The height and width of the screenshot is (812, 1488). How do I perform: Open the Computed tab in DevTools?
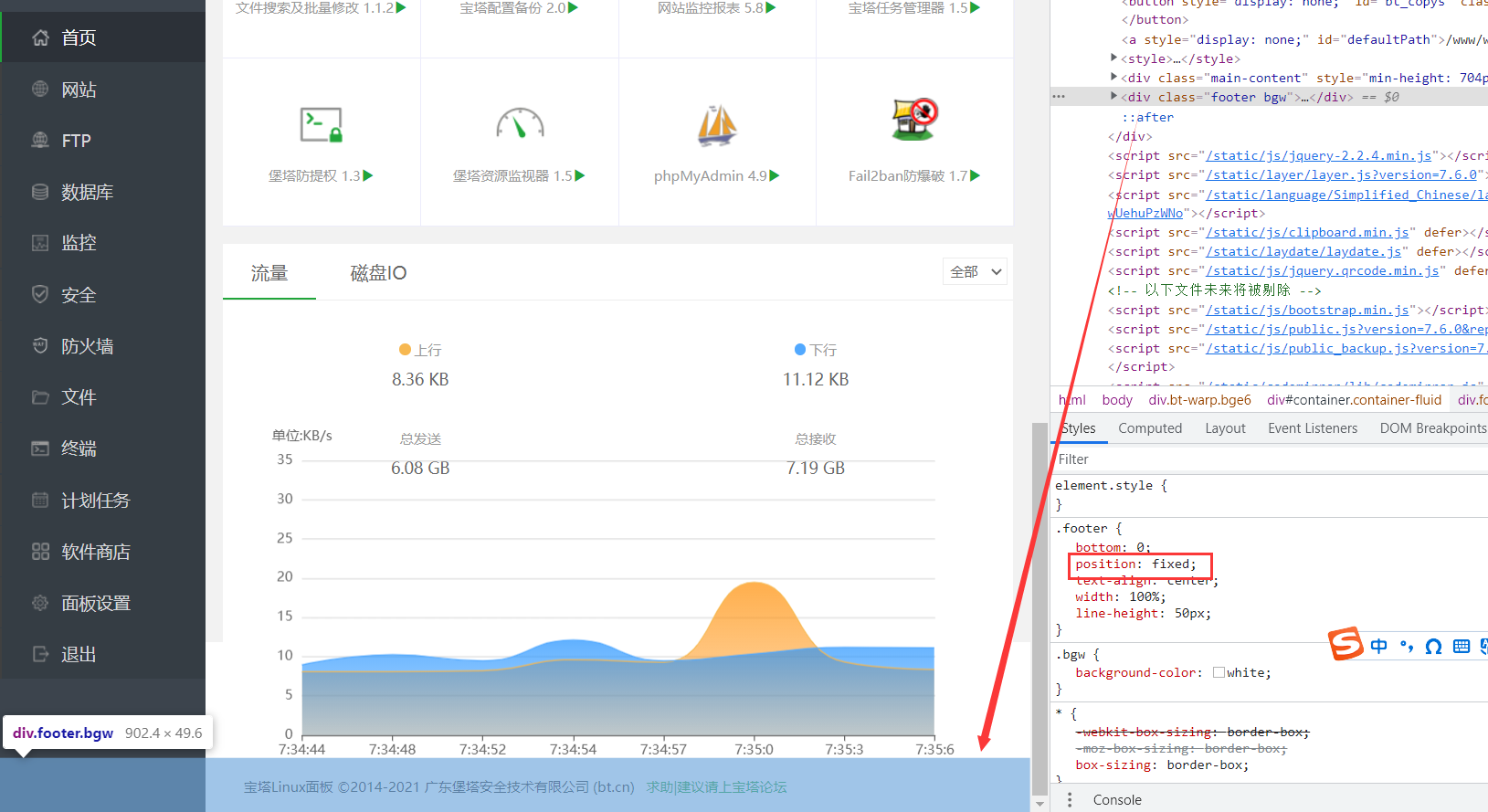[x=1150, y=428]
